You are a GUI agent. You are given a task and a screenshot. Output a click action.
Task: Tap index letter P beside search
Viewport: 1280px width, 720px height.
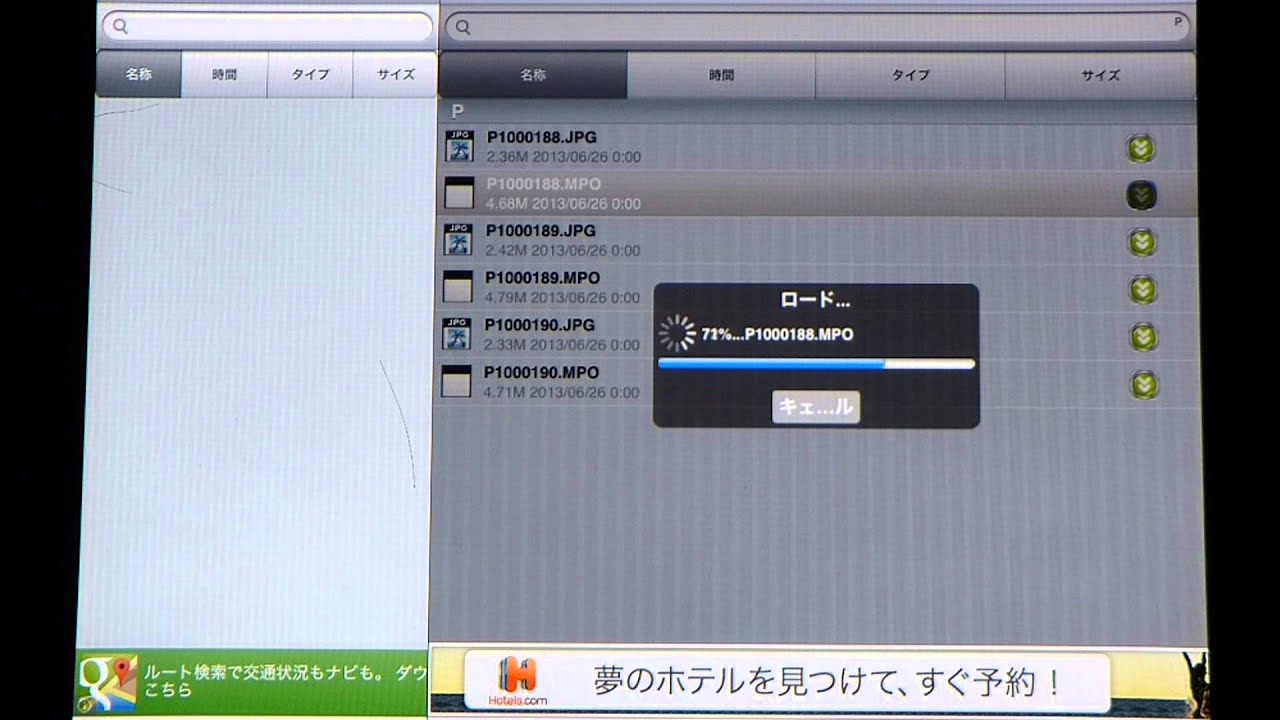point(1177,21)
